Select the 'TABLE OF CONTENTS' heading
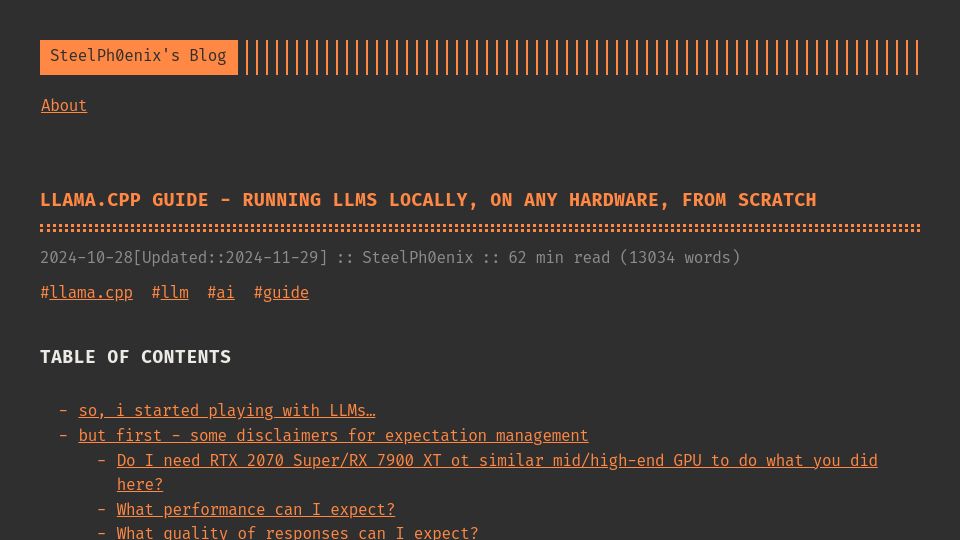 tap(135, 357)
